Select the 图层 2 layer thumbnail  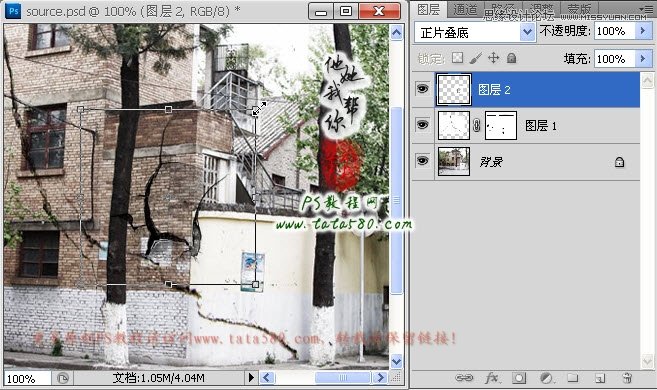pyautogui.click(x=454, y=89)
